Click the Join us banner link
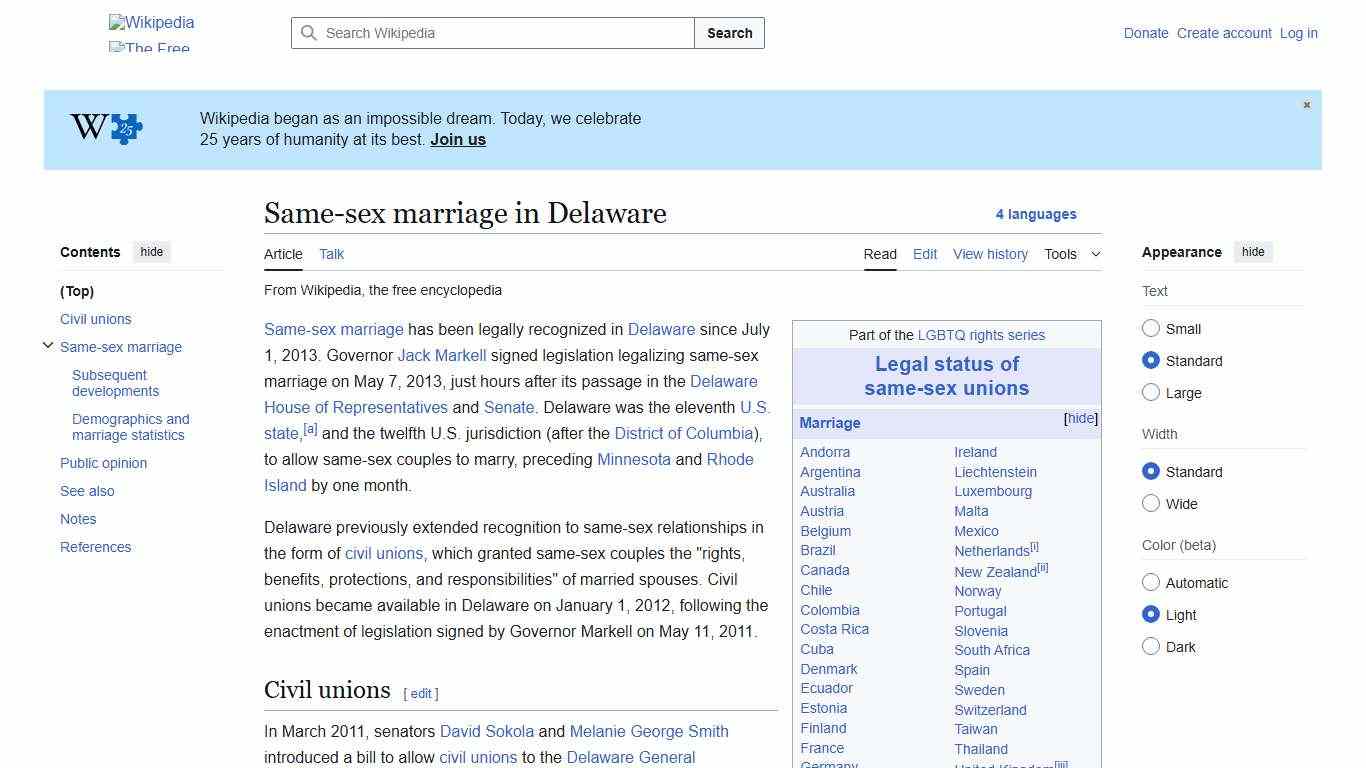The image size is (1366, 768). 457,139
